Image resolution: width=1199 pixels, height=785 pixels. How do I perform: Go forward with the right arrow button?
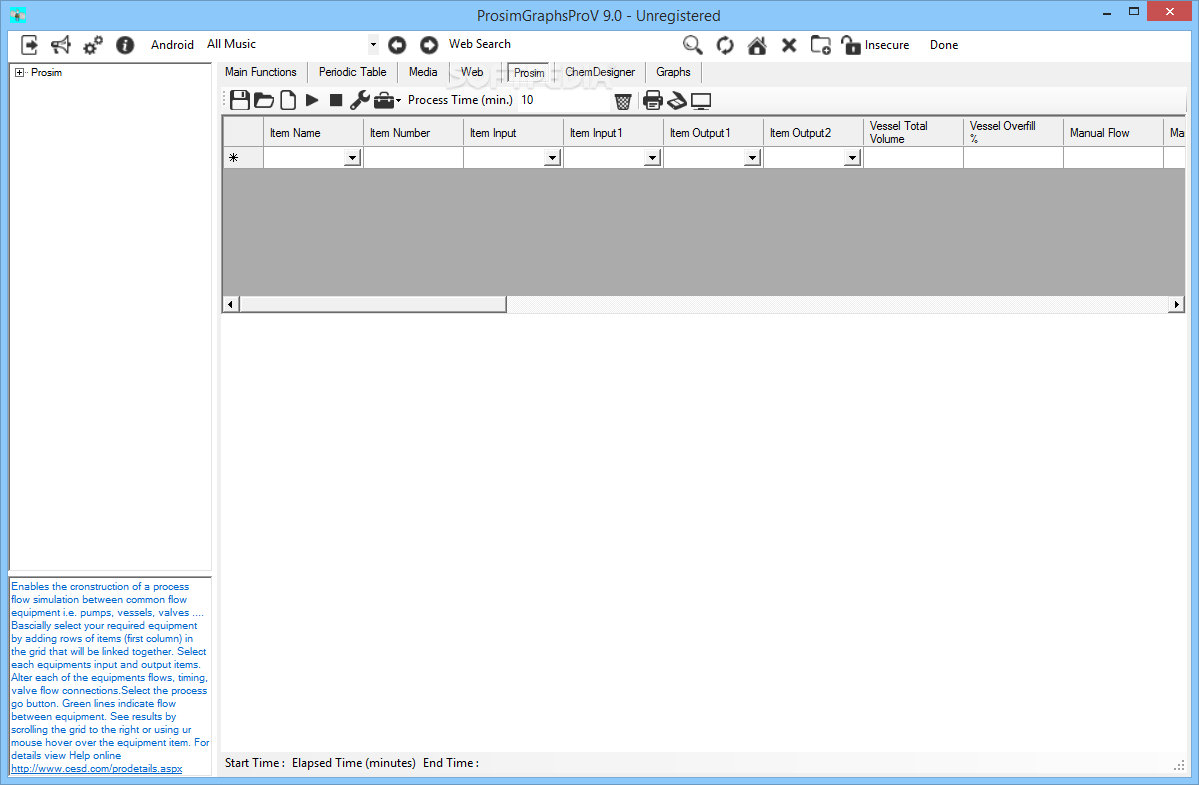click(429, 45)
